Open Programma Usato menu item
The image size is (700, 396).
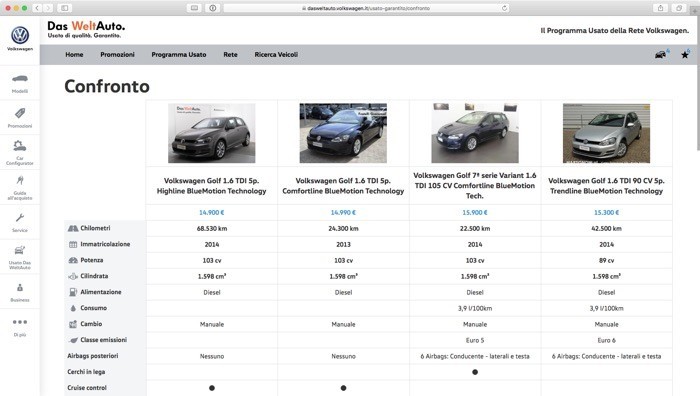pos(179,54)
